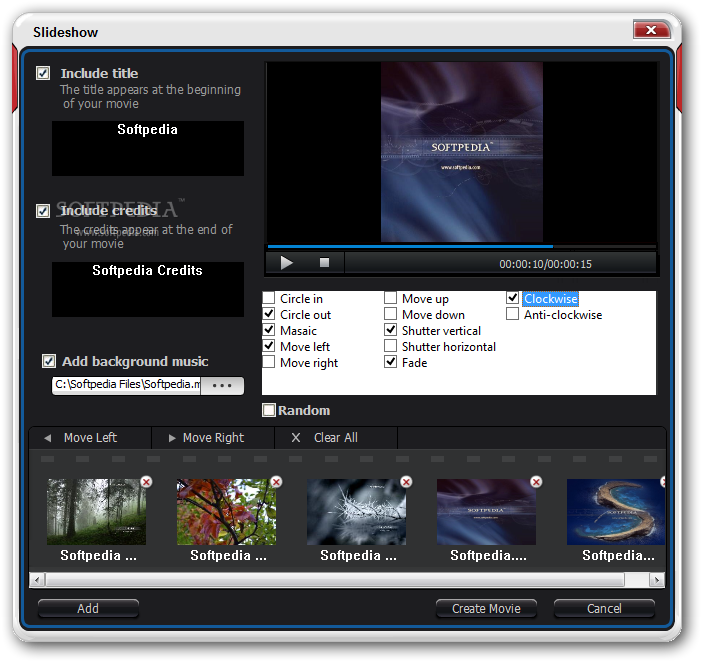
Task: Disable Add background music checkbox
Action: pyautogui.click(x=49, y=361)
